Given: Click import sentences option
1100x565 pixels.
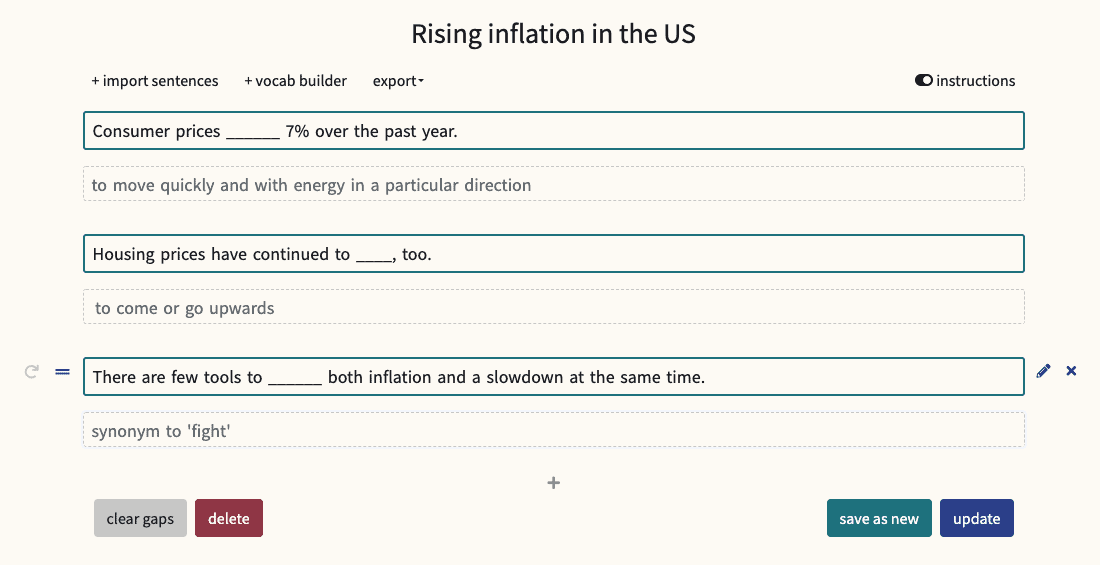Looking at the screenshot, I should tap(155, 81).
